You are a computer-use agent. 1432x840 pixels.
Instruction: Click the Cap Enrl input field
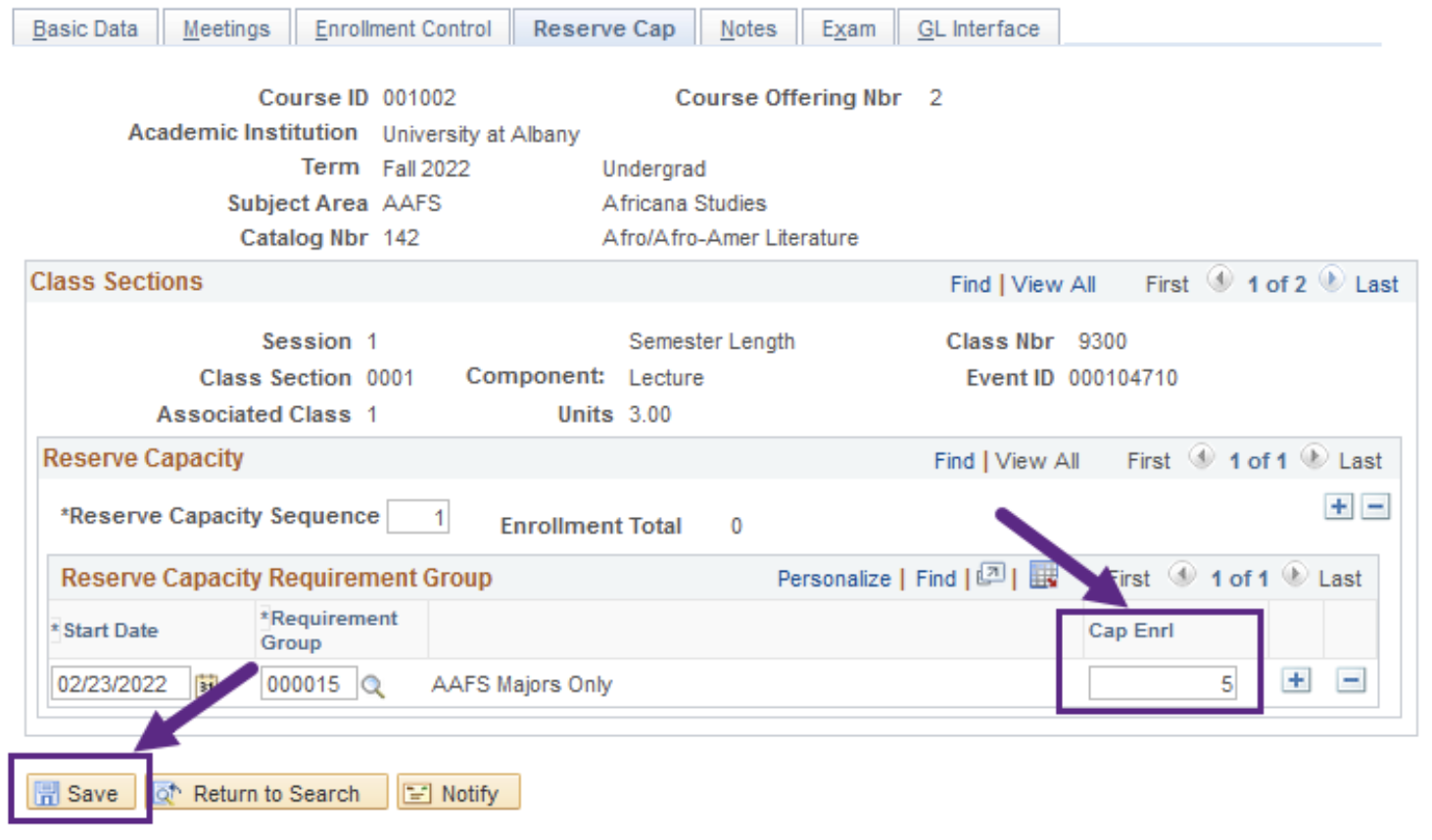point(1162,683)
